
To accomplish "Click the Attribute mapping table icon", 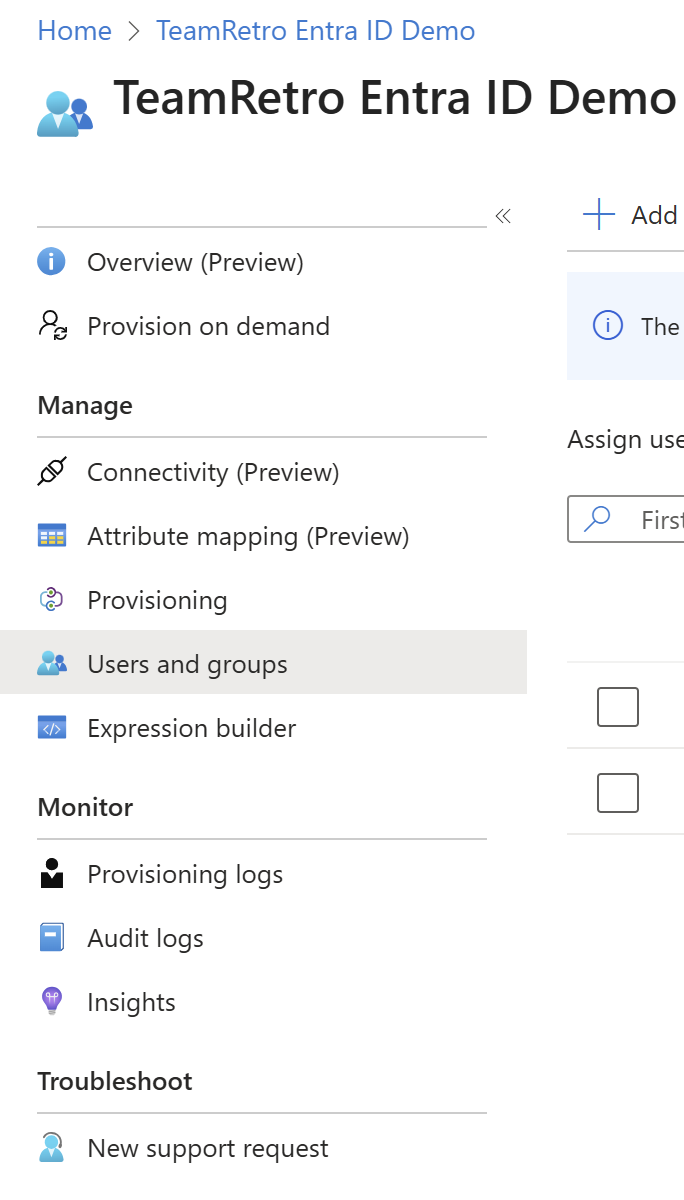I will 51,536.
